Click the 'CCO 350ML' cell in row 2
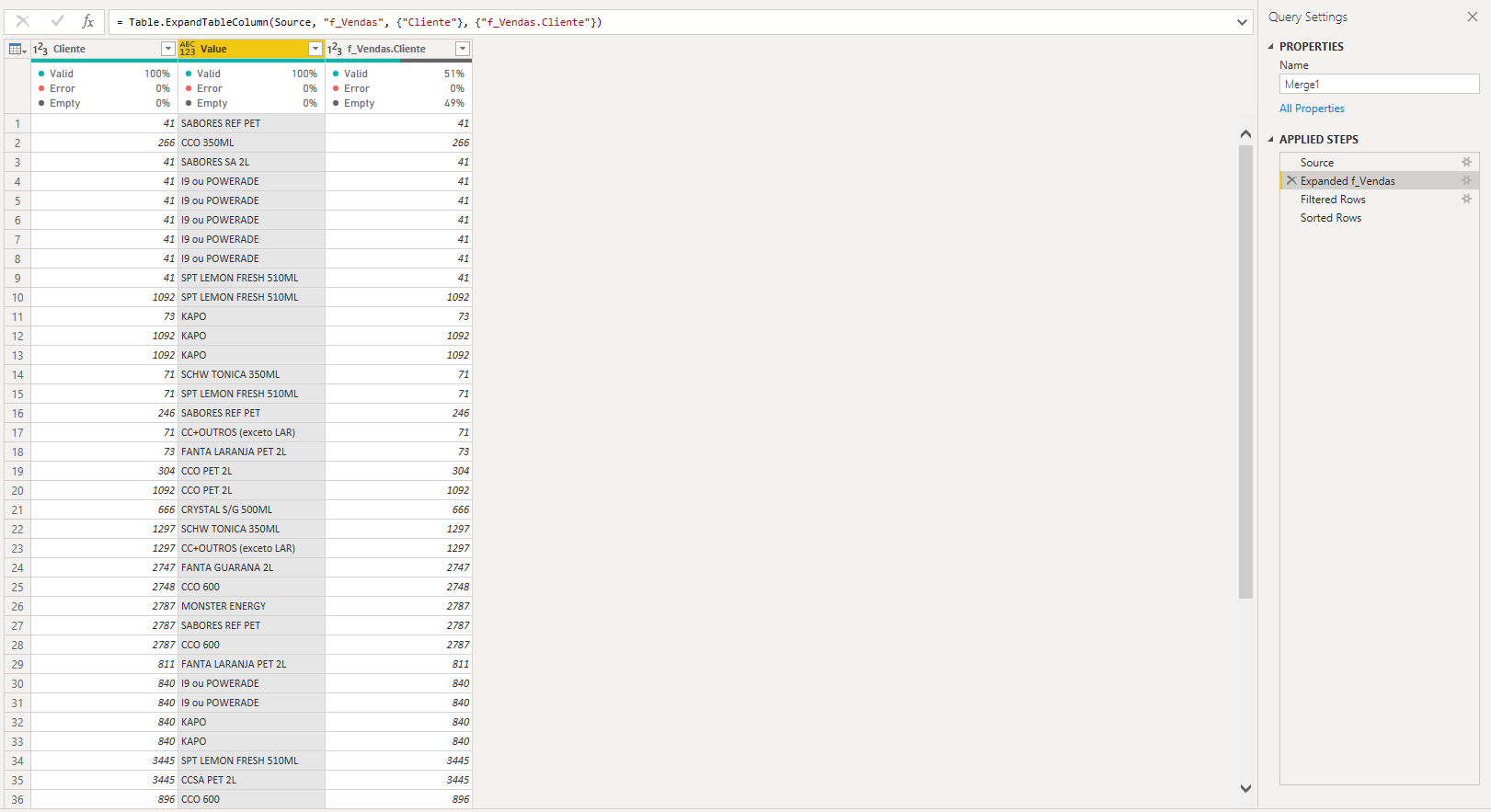The width and height of the screenshot is (1491, 812). [251, 143]
